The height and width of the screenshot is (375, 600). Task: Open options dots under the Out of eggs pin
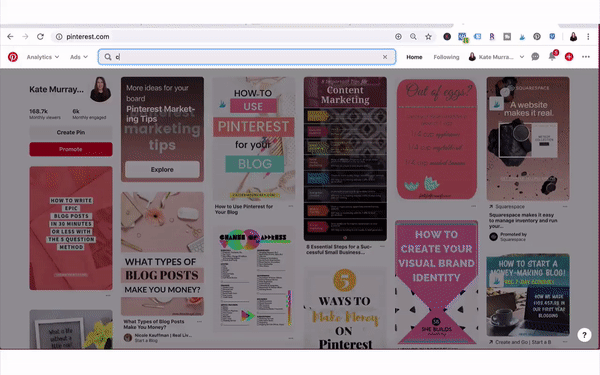click(x=474, y=206)
